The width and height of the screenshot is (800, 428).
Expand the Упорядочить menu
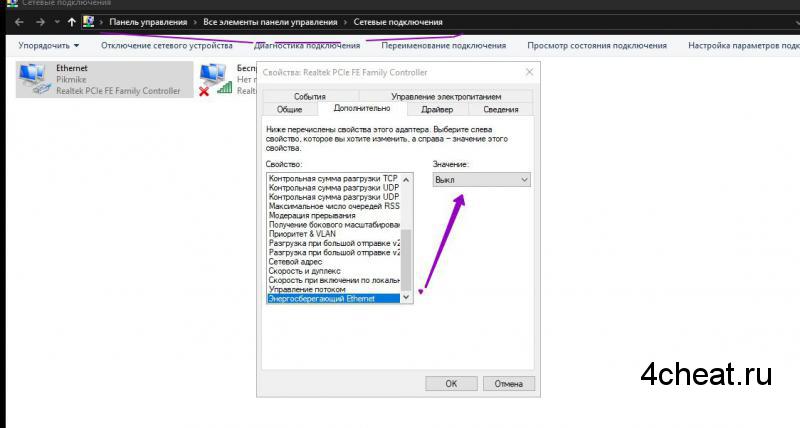[48, 46]
